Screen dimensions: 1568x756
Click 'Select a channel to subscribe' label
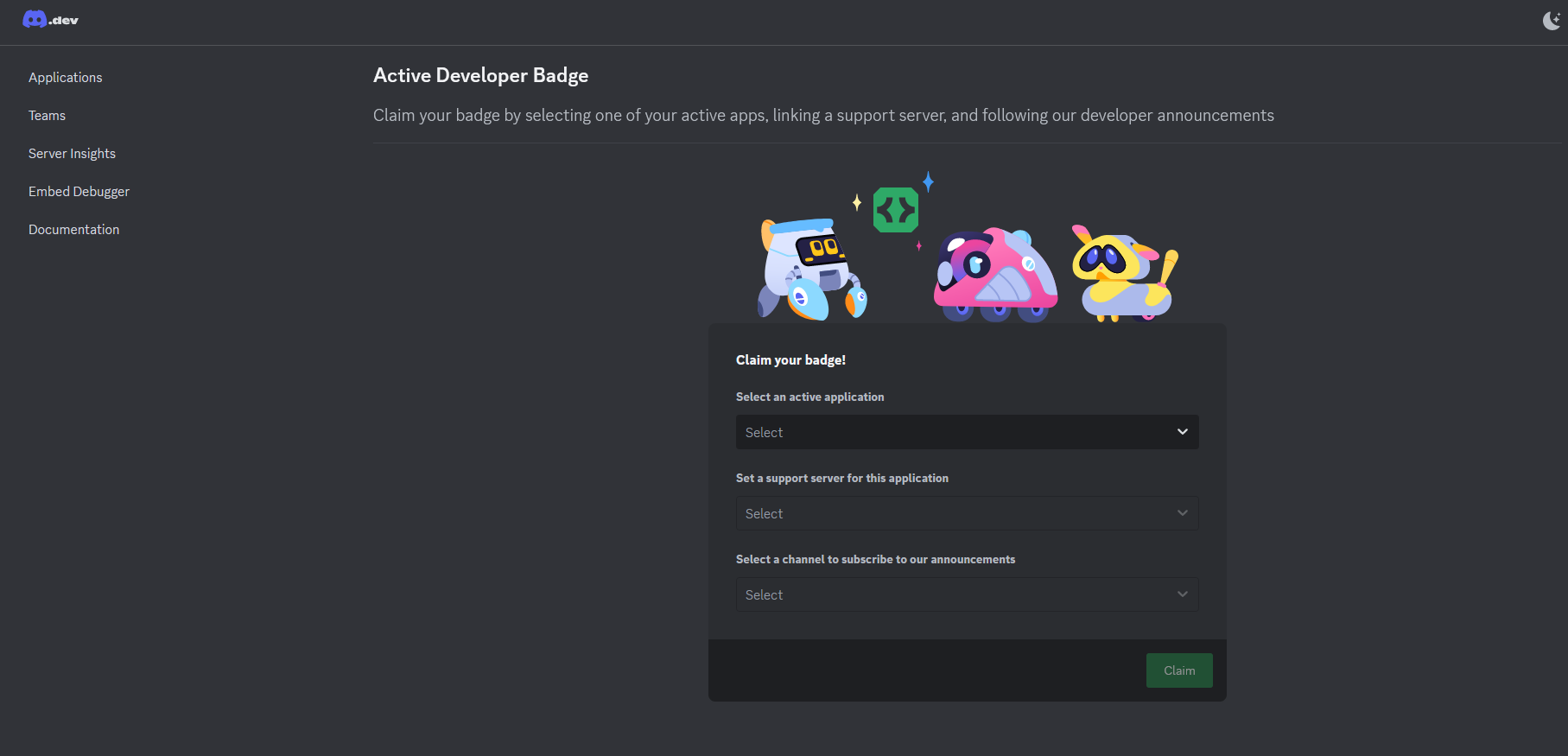point(875,560)
